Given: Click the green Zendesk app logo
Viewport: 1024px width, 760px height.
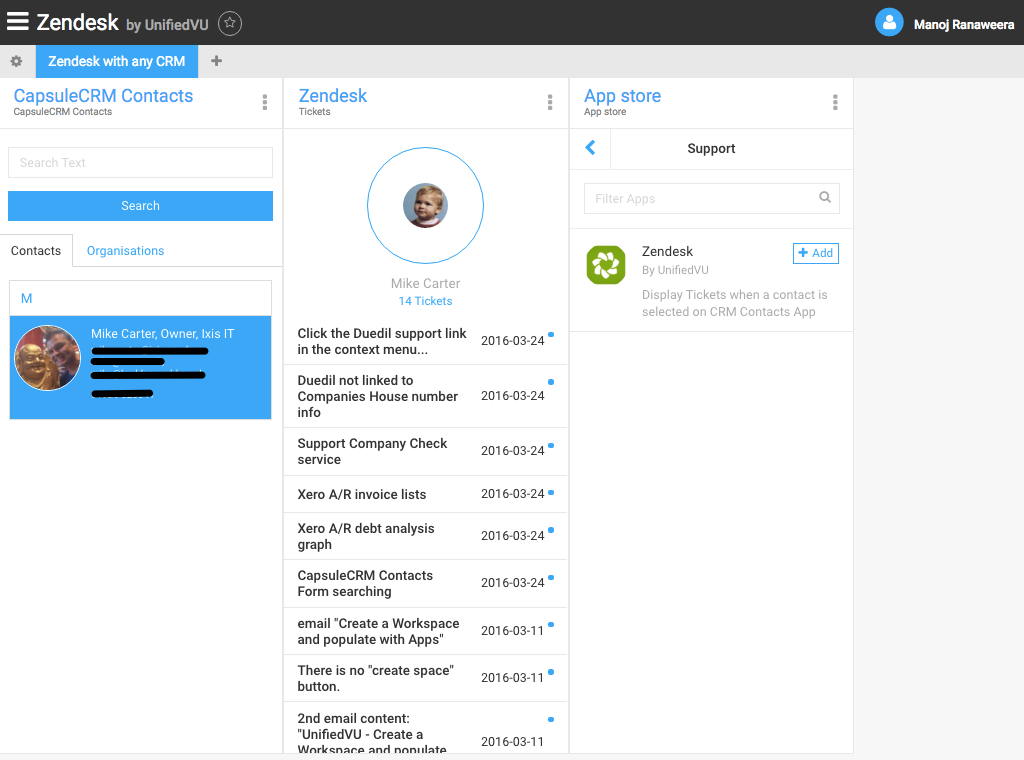Looking at the screenshot, I should point(605,265).
